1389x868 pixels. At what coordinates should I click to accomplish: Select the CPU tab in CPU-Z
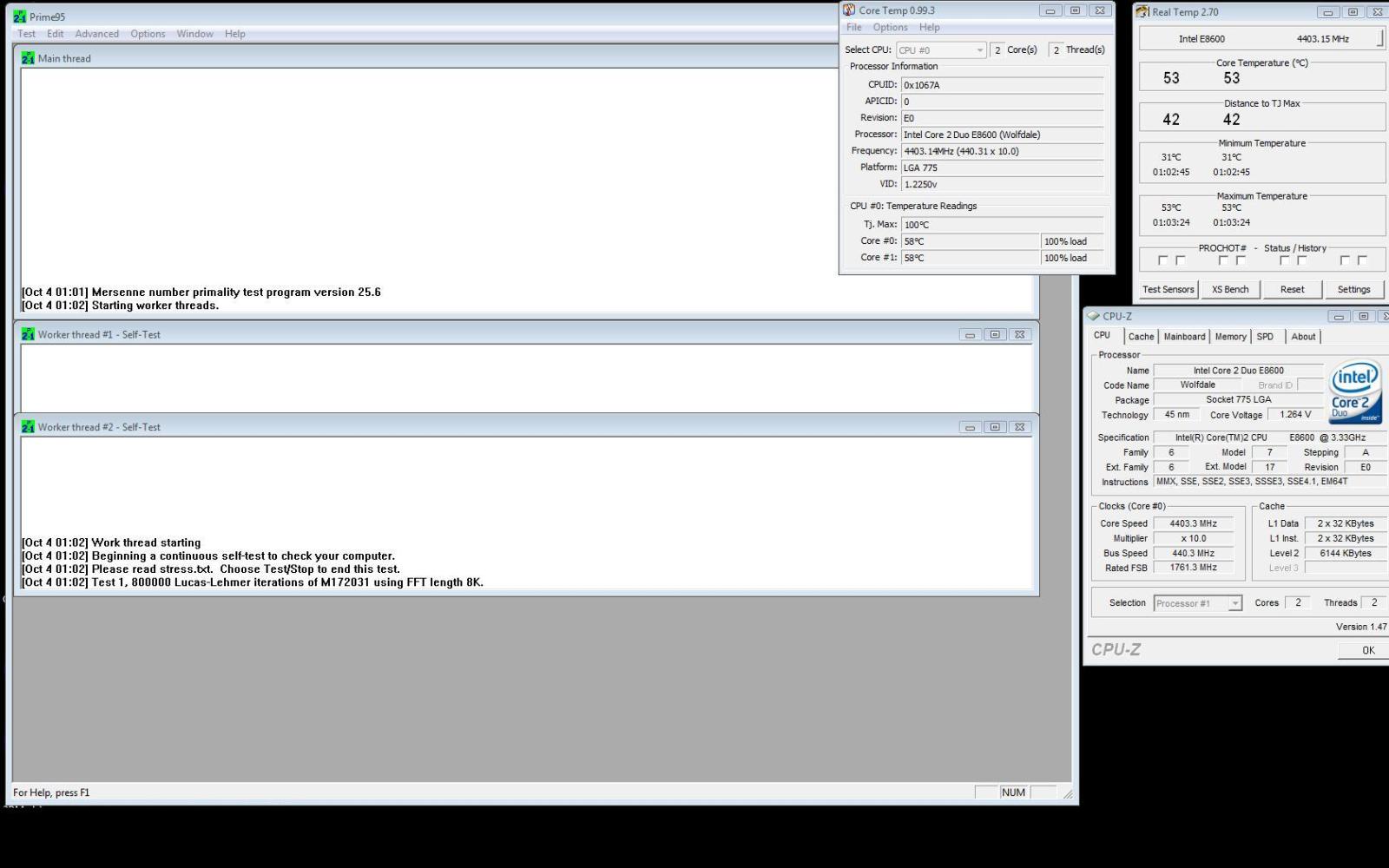pos(1103,335)
